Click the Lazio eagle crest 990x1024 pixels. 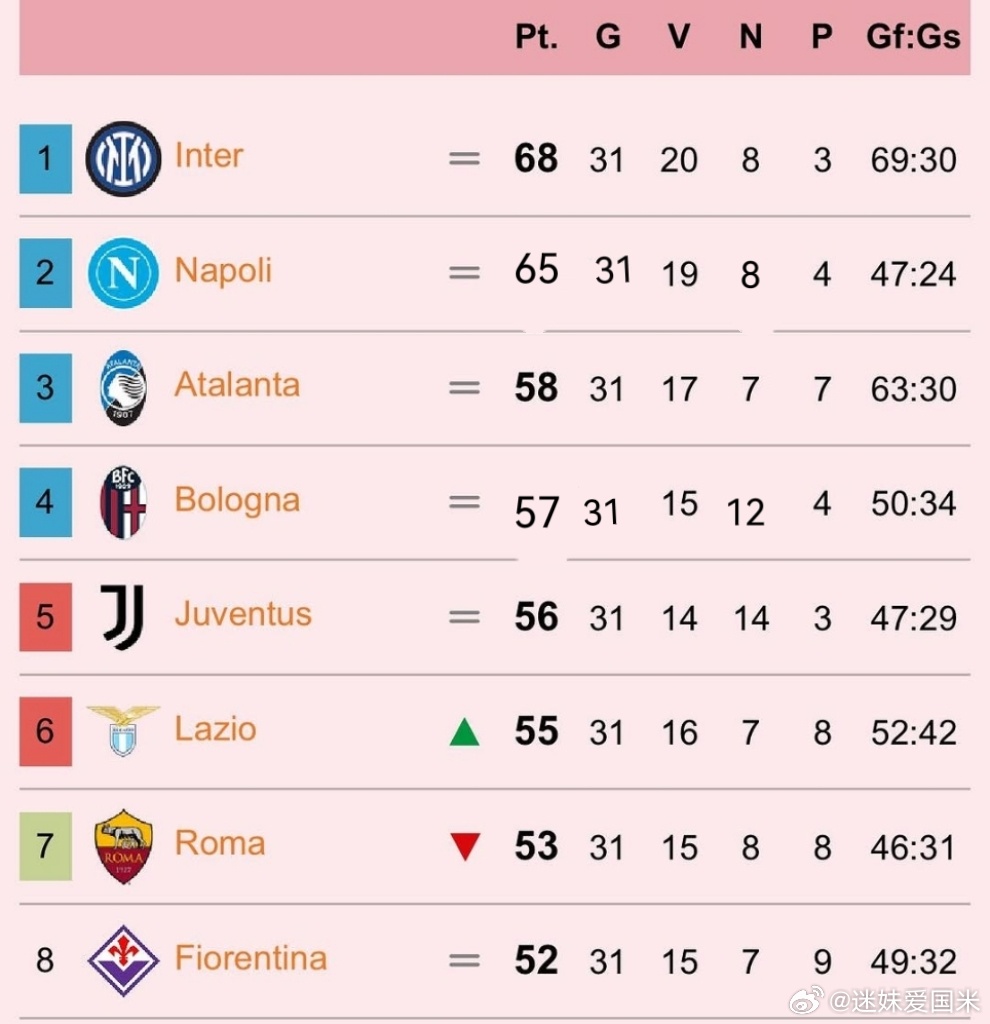[123, 731]
